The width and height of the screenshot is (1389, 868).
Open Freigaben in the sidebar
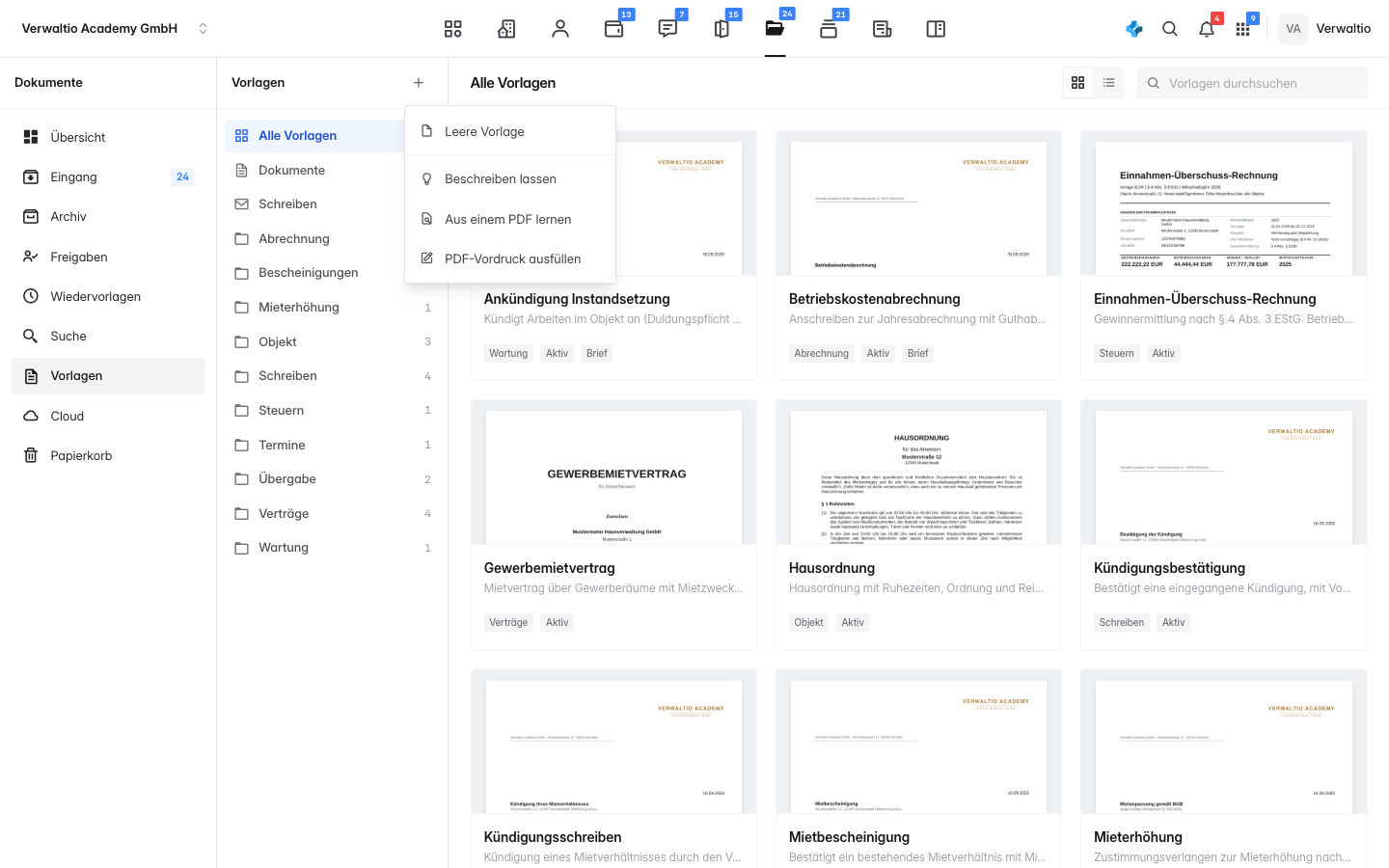[108, 257]
